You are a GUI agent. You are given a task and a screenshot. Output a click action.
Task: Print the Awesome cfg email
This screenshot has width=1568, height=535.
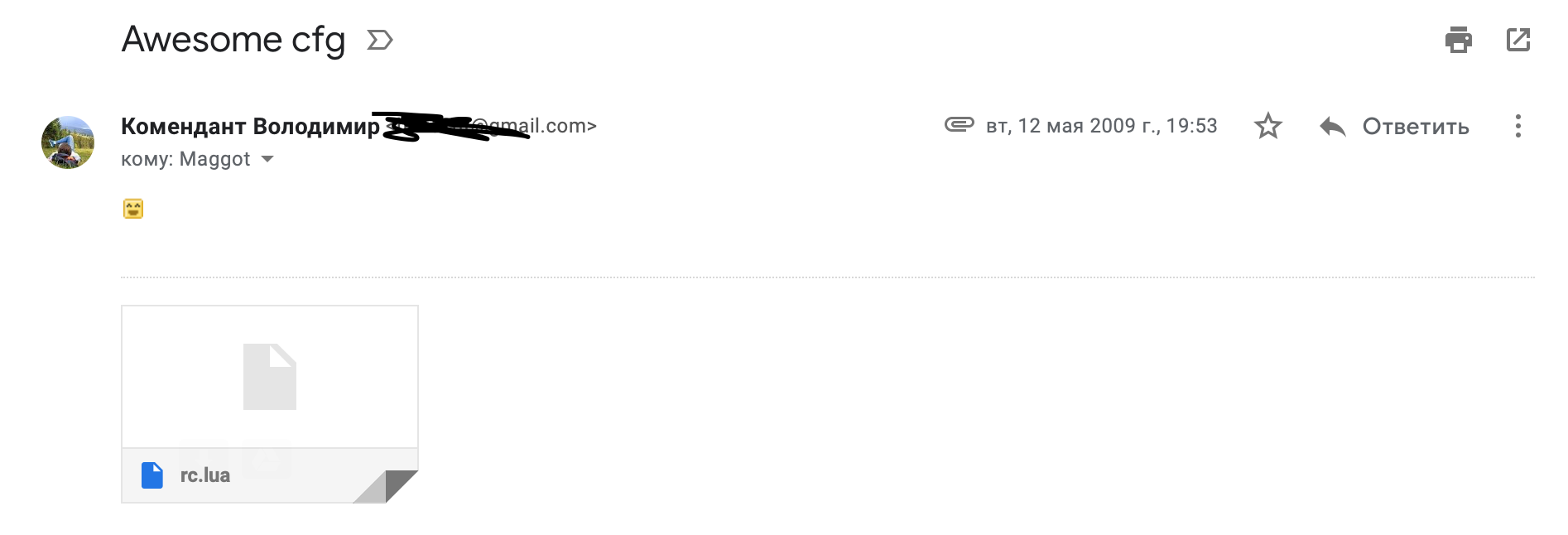(1458, 40)
